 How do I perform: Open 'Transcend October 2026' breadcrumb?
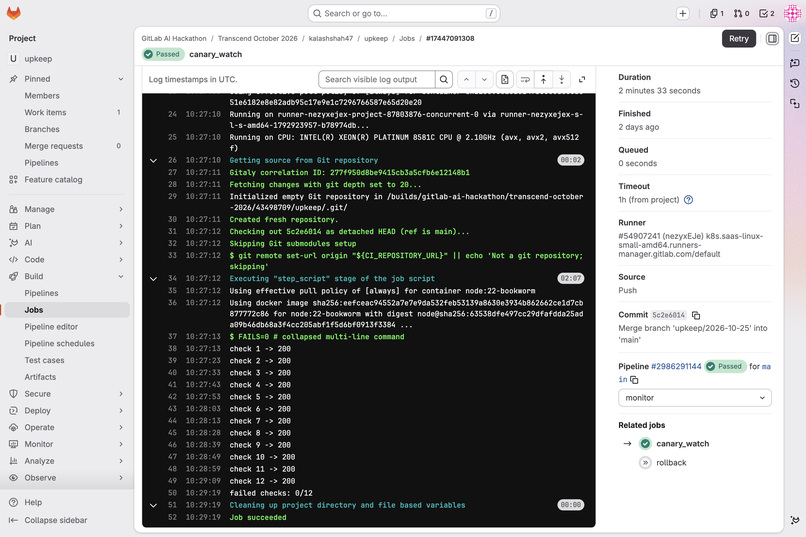point(258,39)
